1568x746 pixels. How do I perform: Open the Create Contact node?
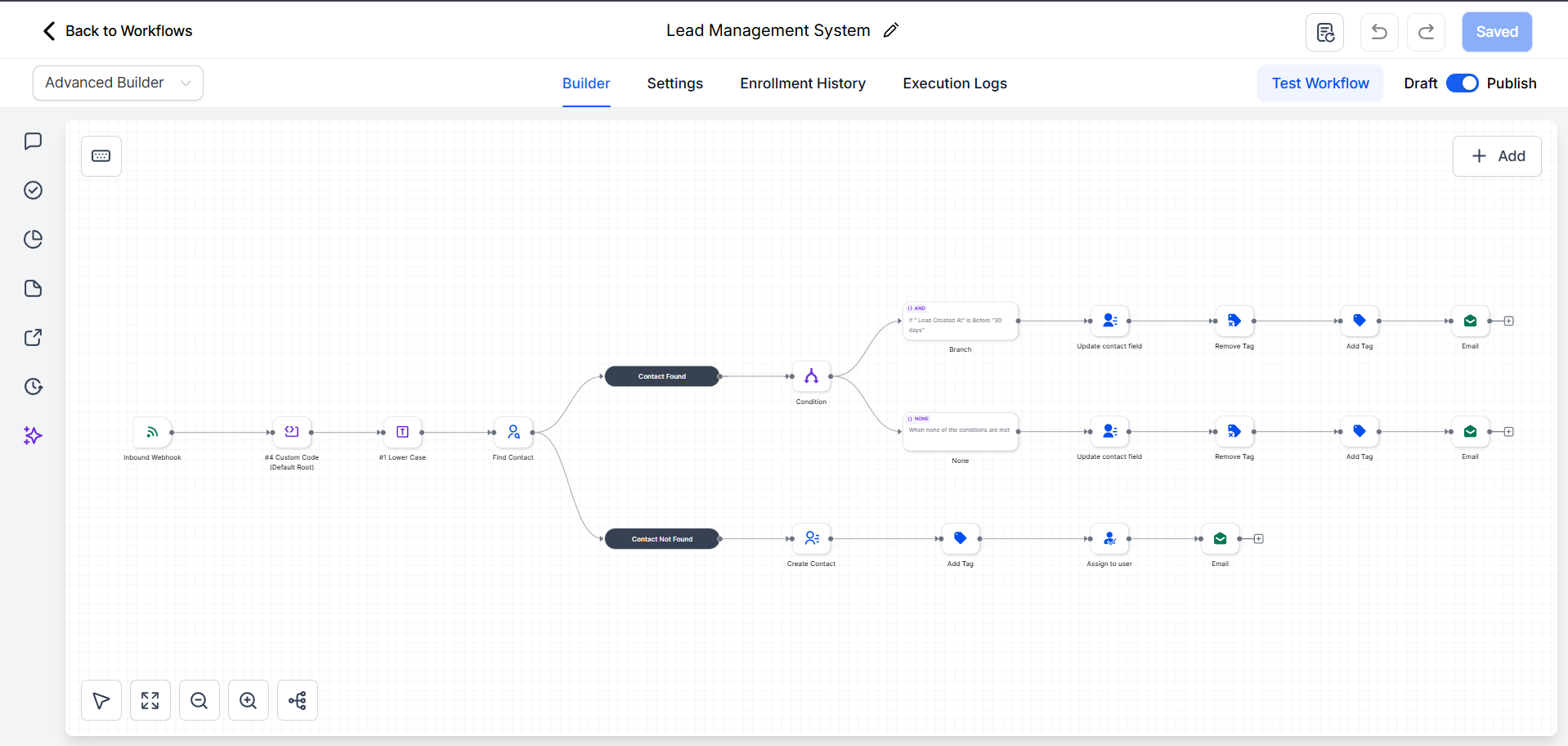point(811,538)
